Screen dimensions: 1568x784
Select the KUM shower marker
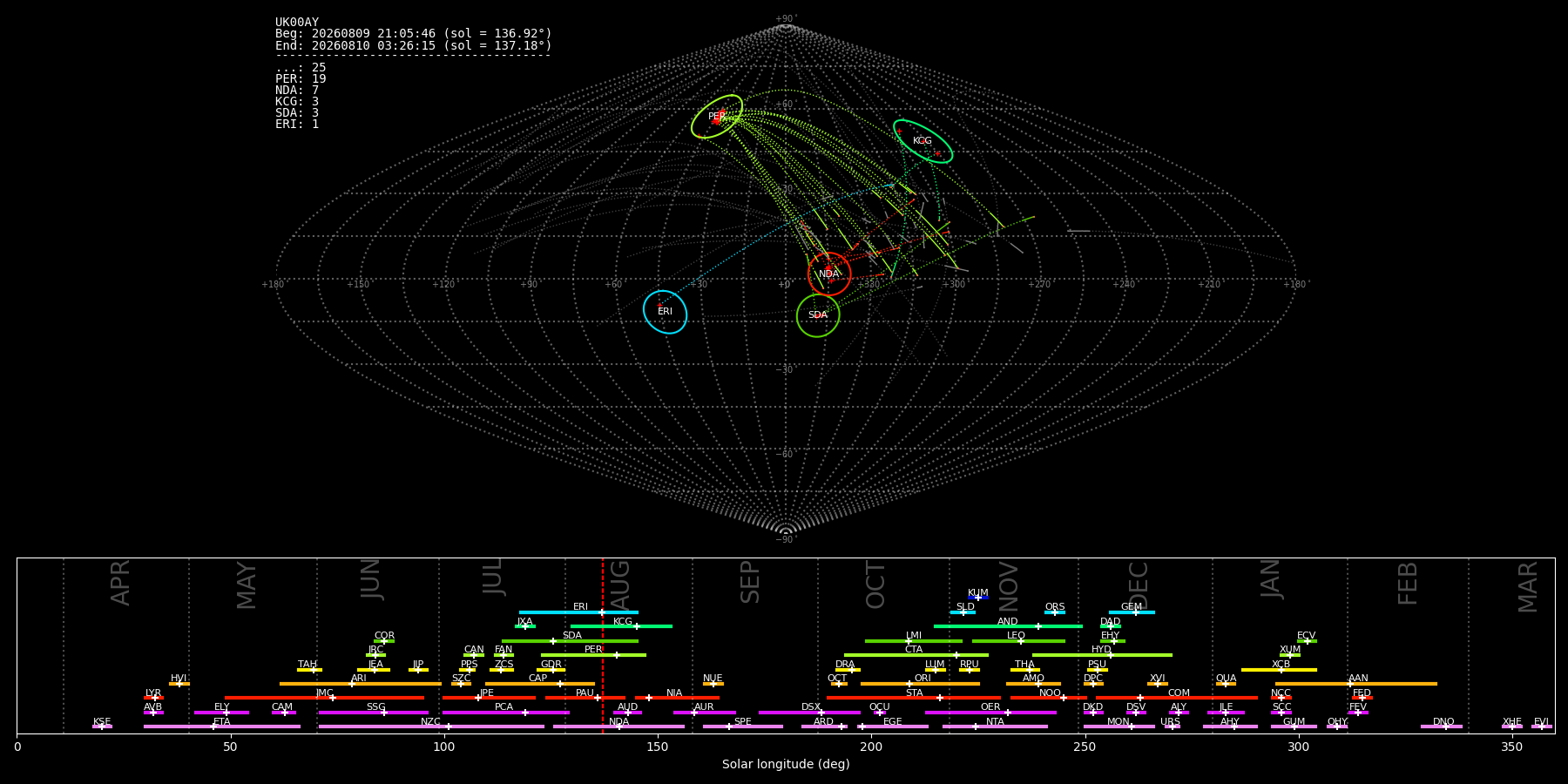978,598
